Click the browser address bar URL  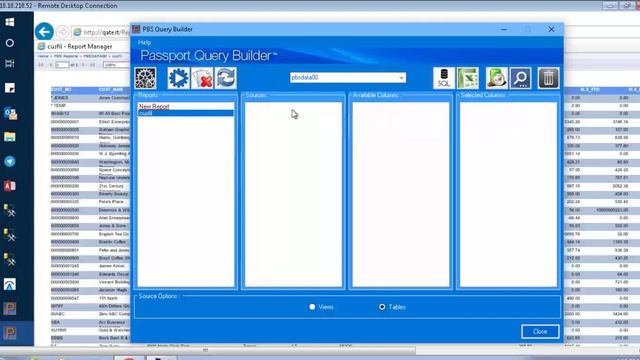106,32
